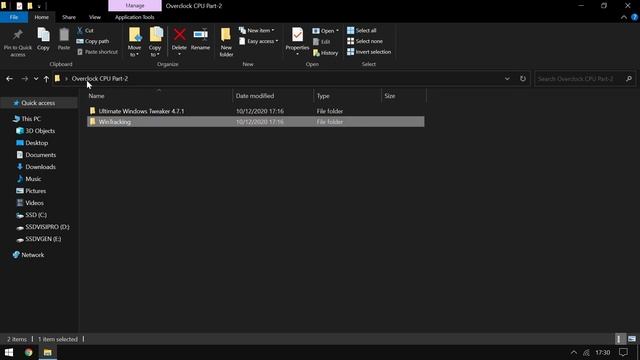Open the Application Tools tab
The image size is (640, 360).
point(135,17)
